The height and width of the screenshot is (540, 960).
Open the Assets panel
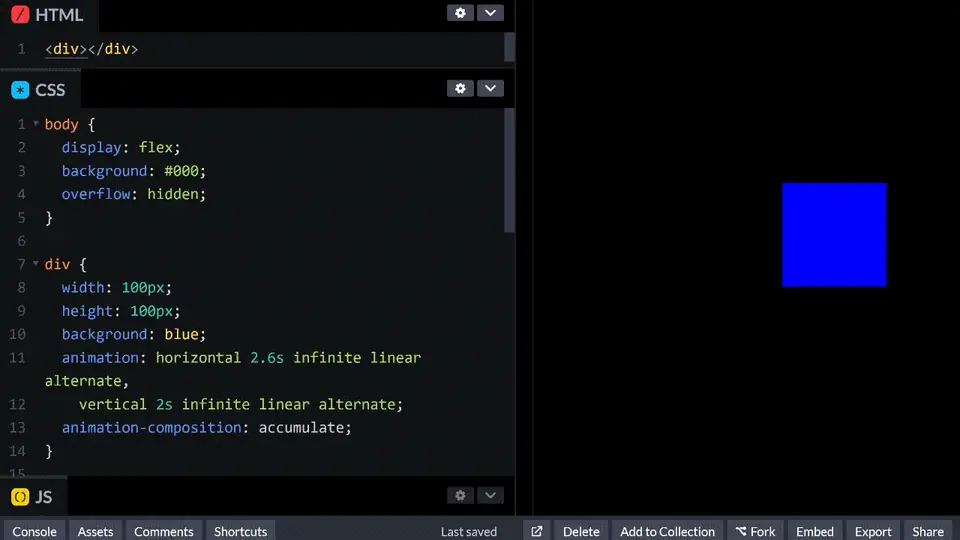coord(95,531)
